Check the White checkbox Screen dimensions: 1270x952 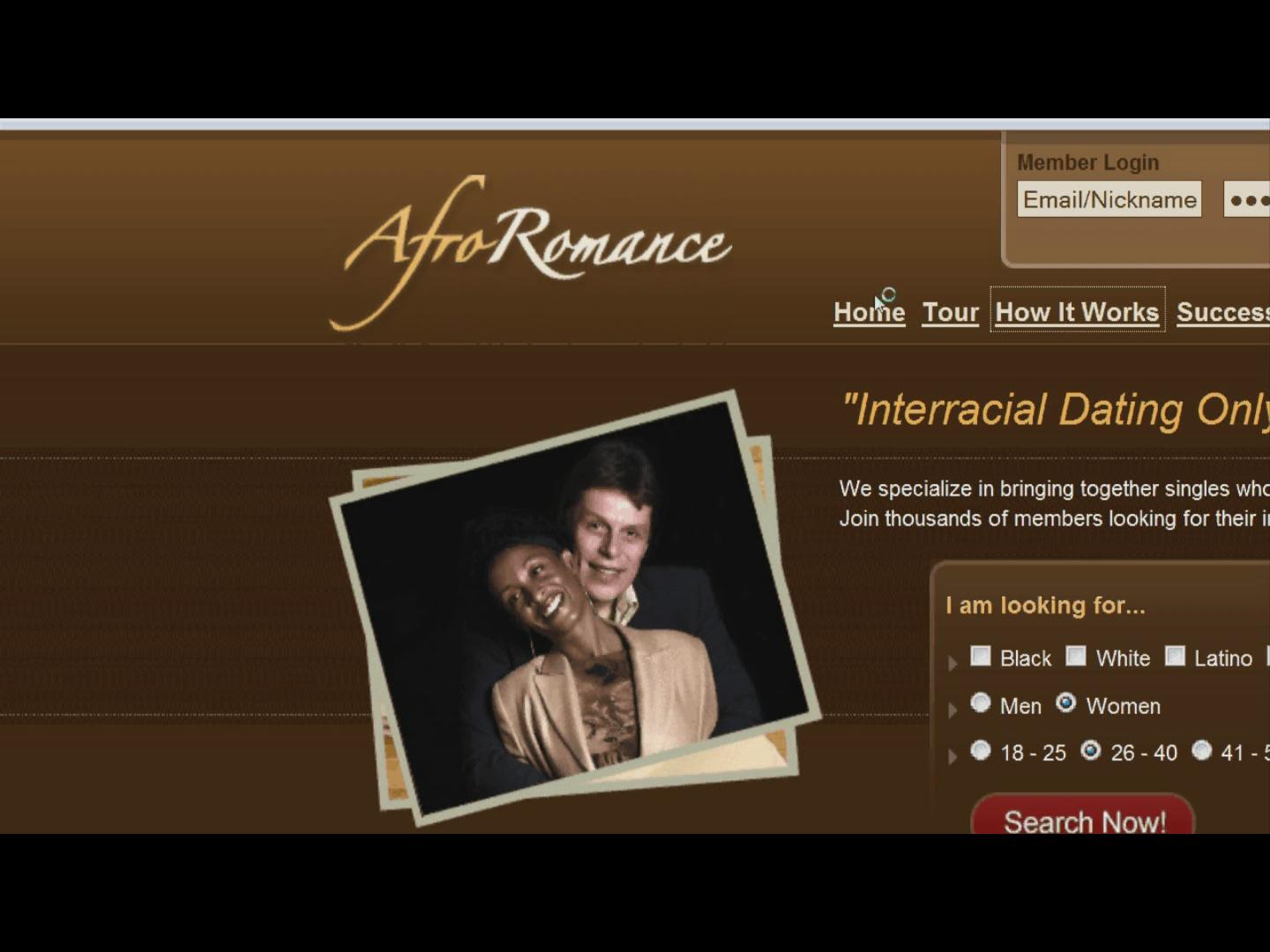point(1076,656)
